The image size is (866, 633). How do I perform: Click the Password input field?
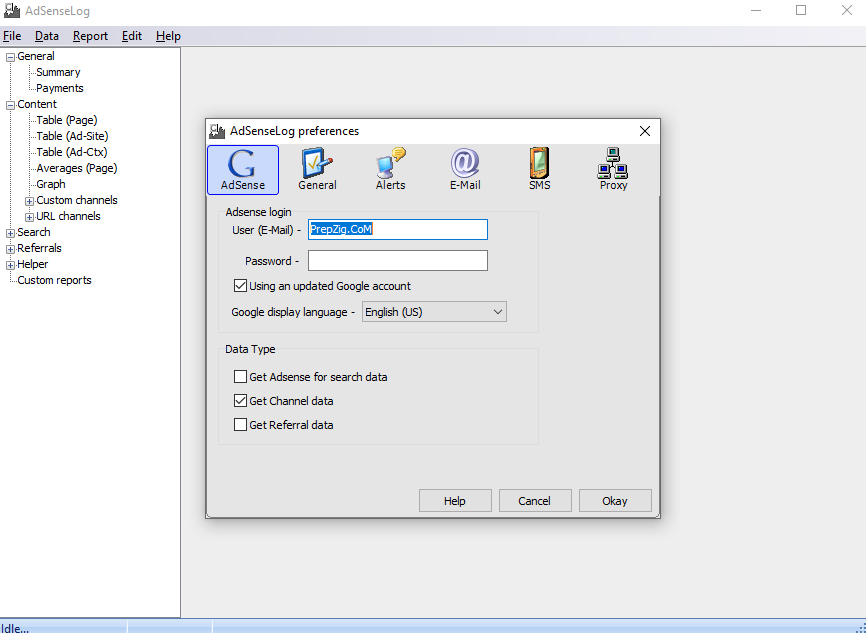(x=398, y=260)
